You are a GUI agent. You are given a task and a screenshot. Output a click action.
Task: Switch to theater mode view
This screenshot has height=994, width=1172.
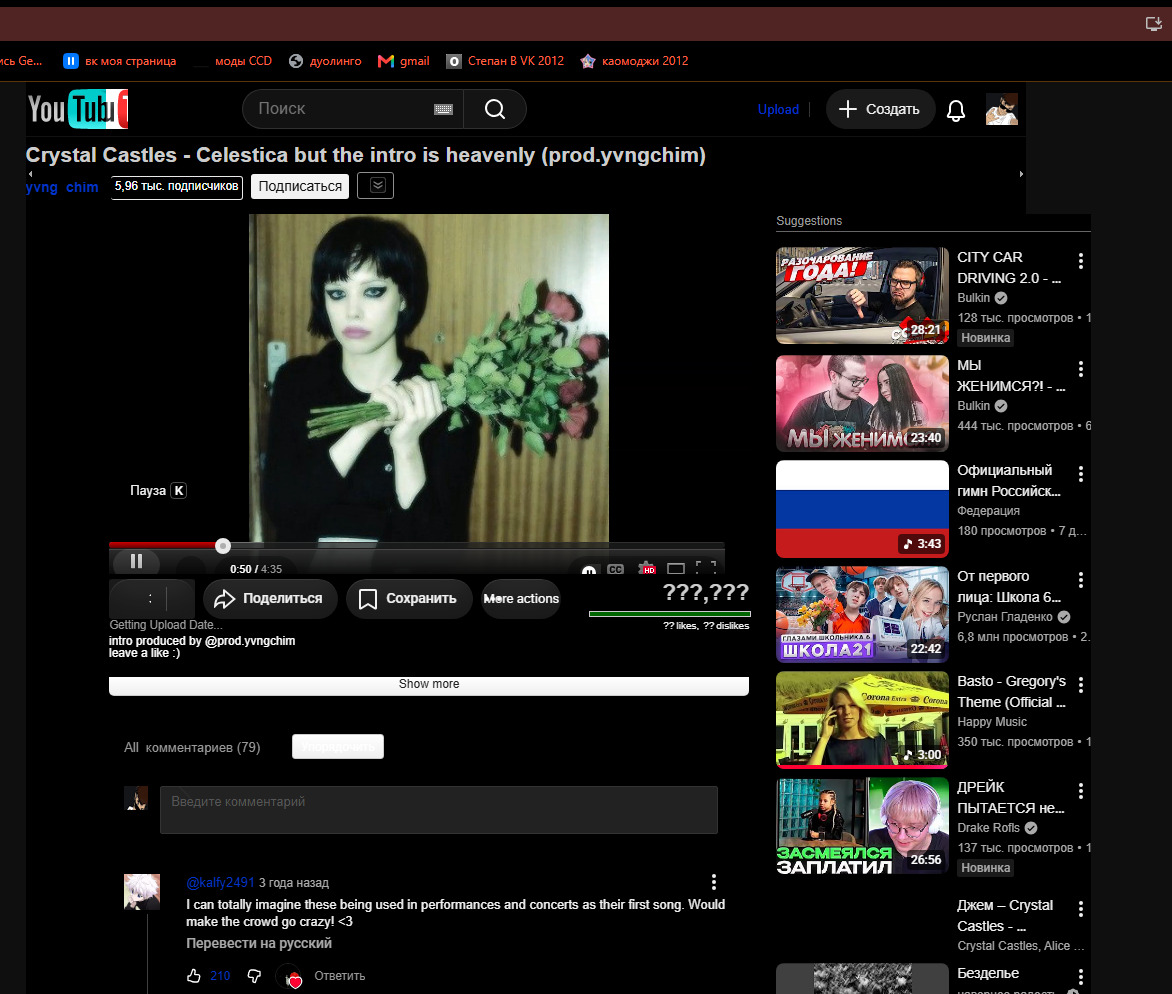click(676, 569)
